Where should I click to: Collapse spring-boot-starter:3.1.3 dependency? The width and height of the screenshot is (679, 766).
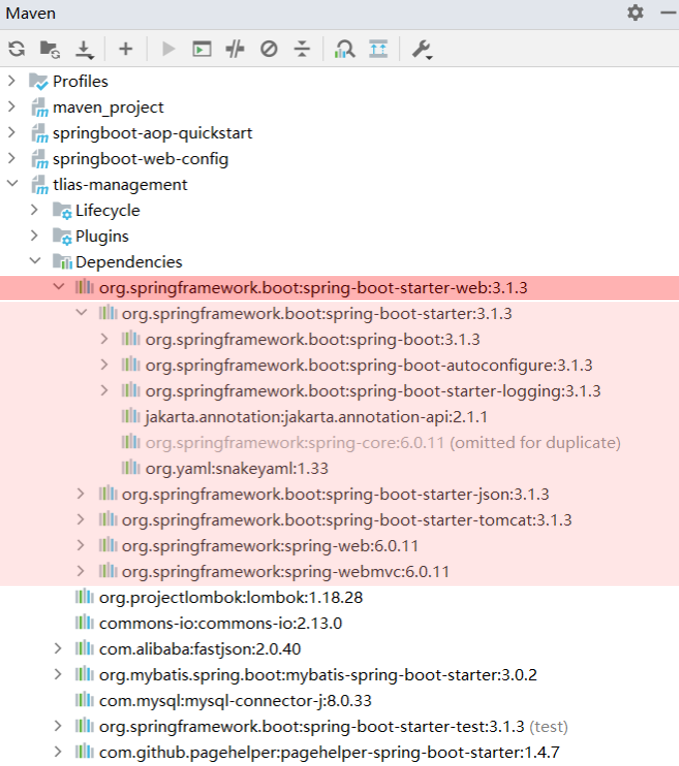click(82, 313)
